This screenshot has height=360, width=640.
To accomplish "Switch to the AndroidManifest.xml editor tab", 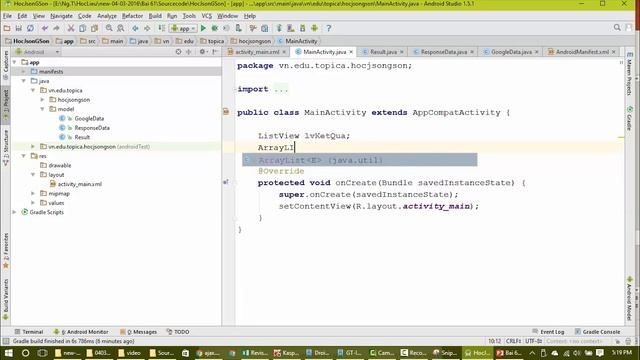I will tap(582, 52).
